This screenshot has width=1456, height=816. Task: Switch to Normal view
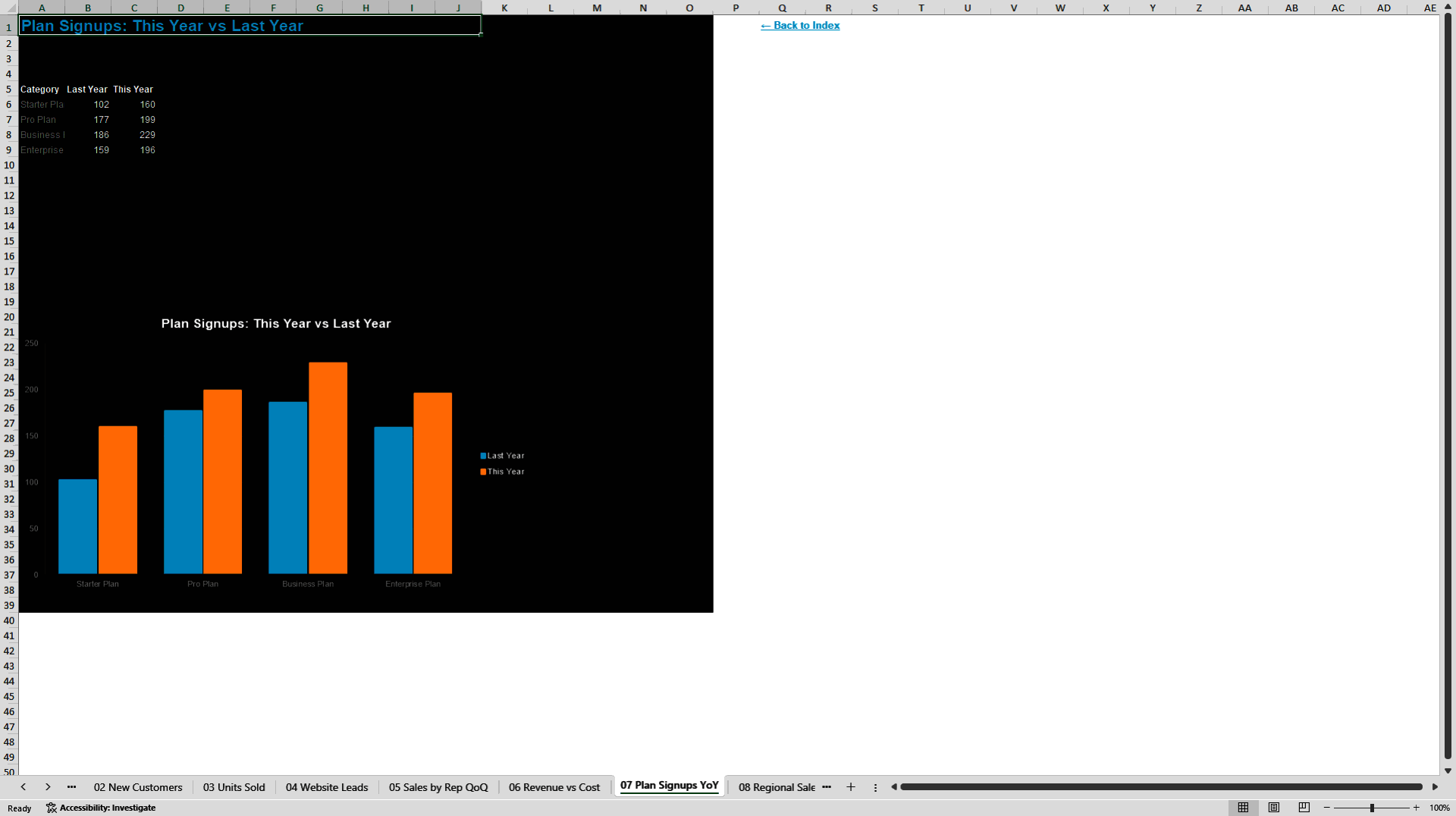pyautogui.click(x=1243, y=808)
